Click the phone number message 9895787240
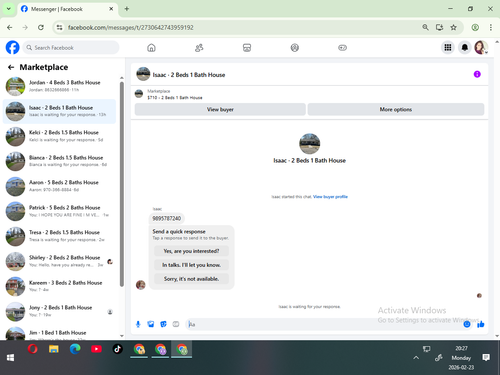Viewport: 500px width, 375px height. click(166, 218)
